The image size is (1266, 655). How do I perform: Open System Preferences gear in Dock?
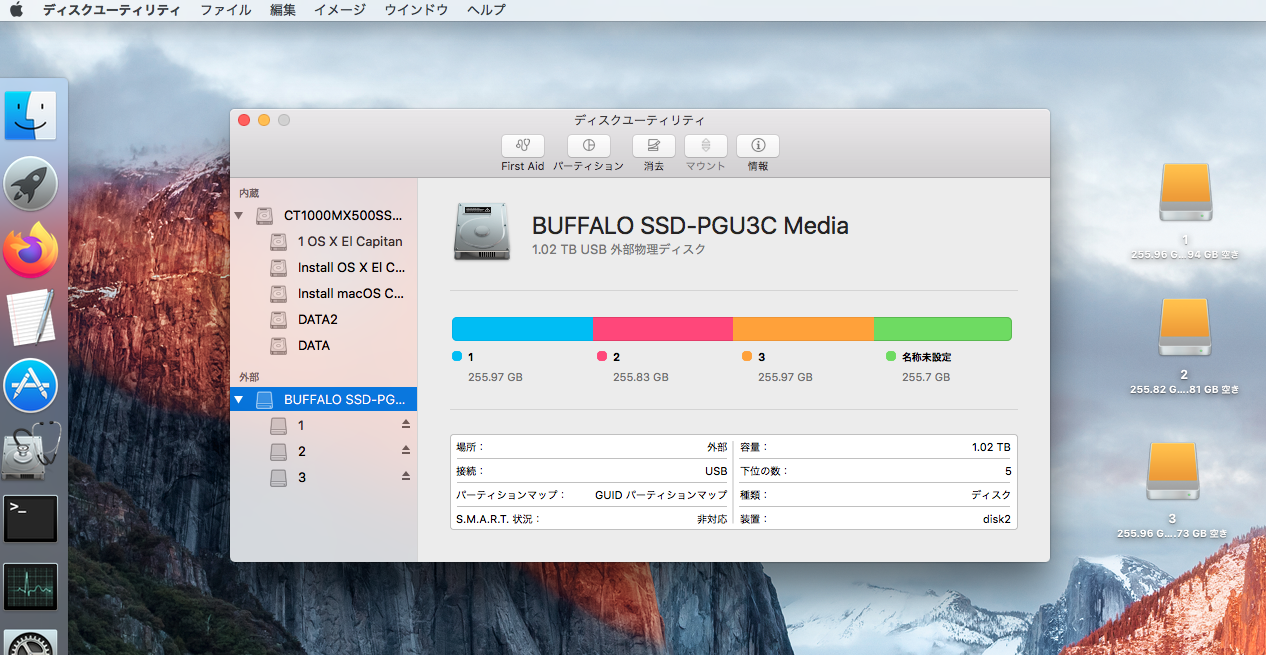click(x=31, y=642)
